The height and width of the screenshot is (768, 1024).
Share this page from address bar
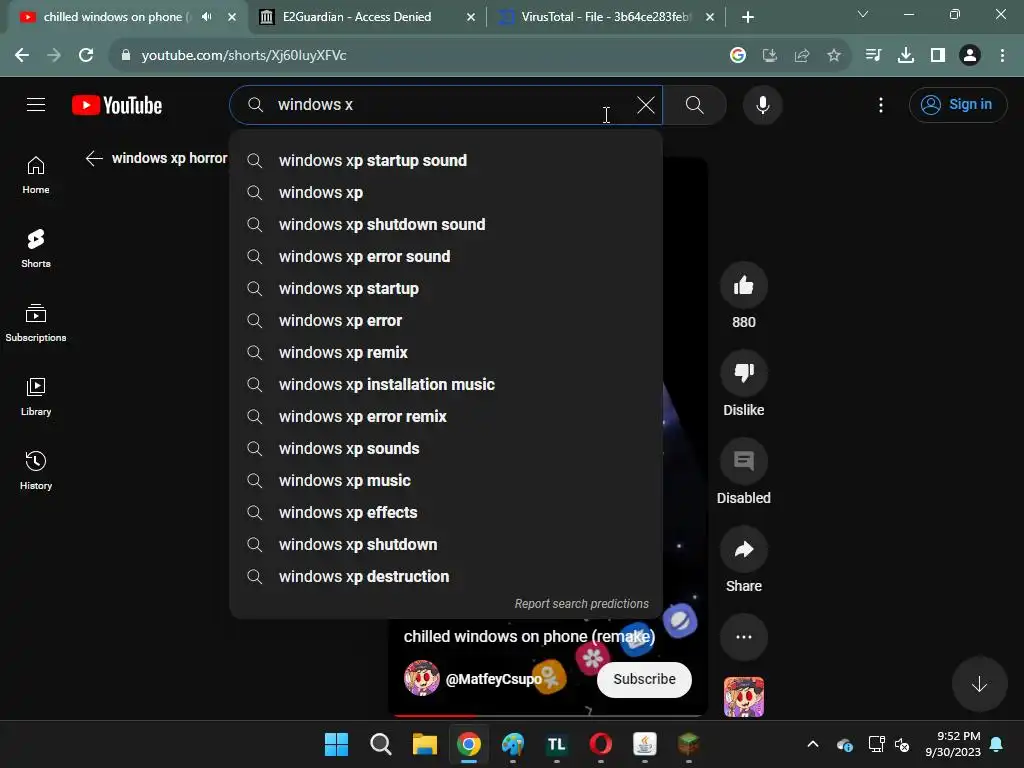pos(801,56)
